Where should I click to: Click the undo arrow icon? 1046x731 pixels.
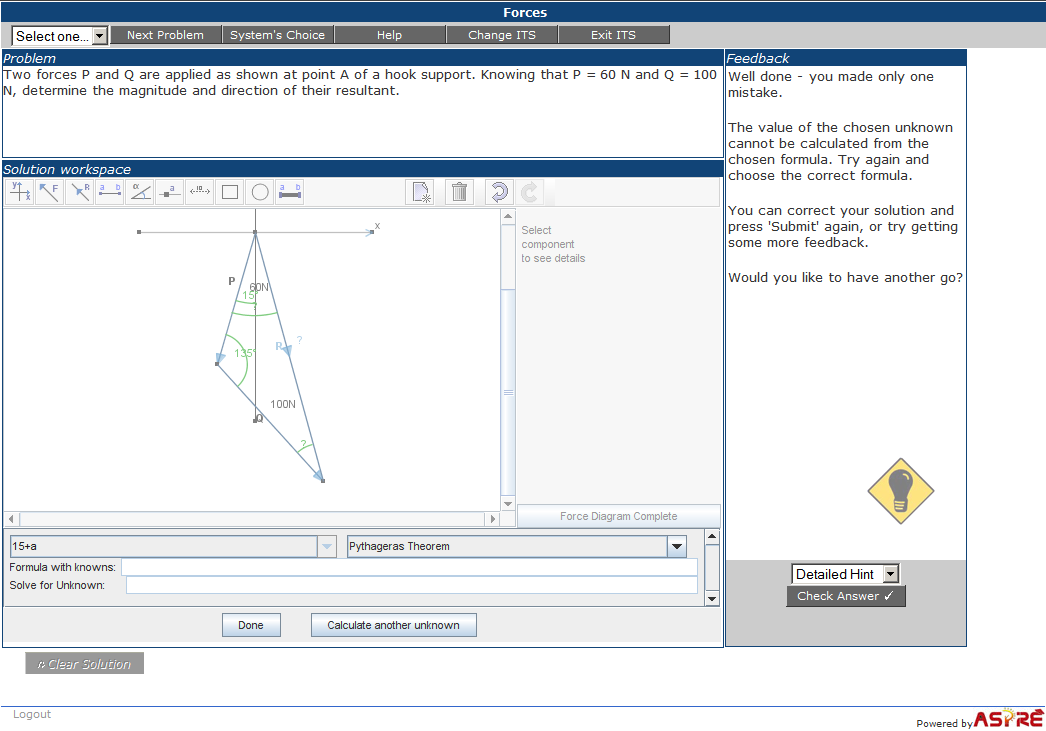point(499,192)
